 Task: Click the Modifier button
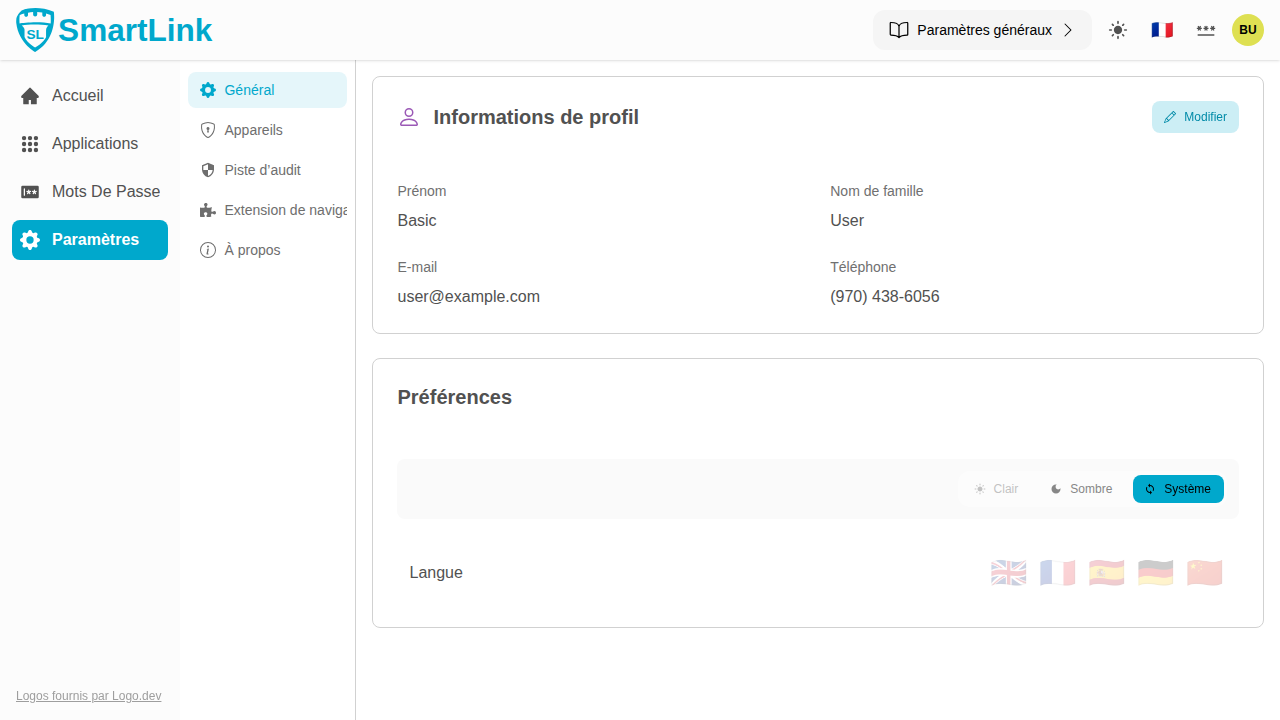point(1195,117)
